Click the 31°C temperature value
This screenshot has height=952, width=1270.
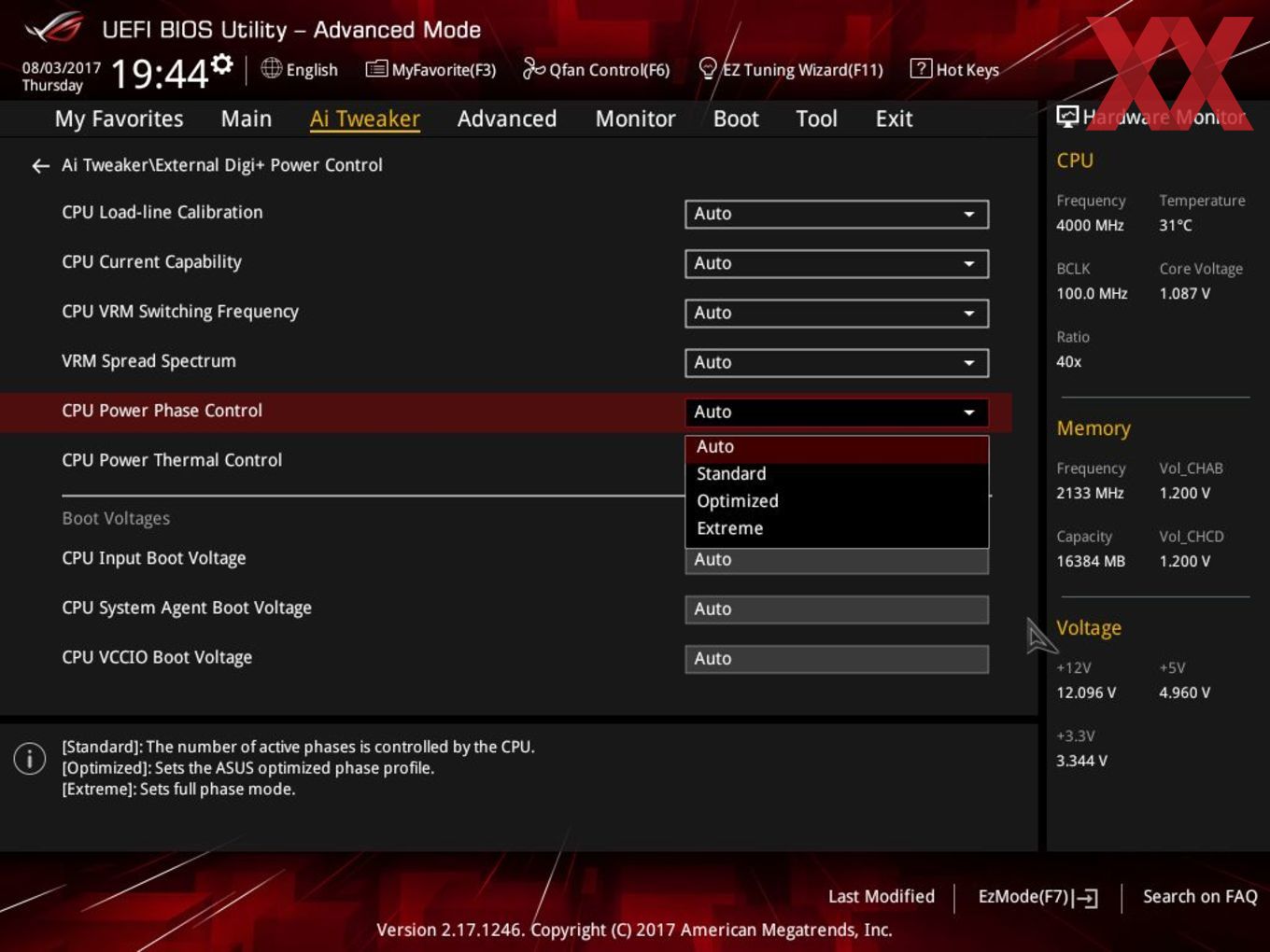[x=1176, y=226]
